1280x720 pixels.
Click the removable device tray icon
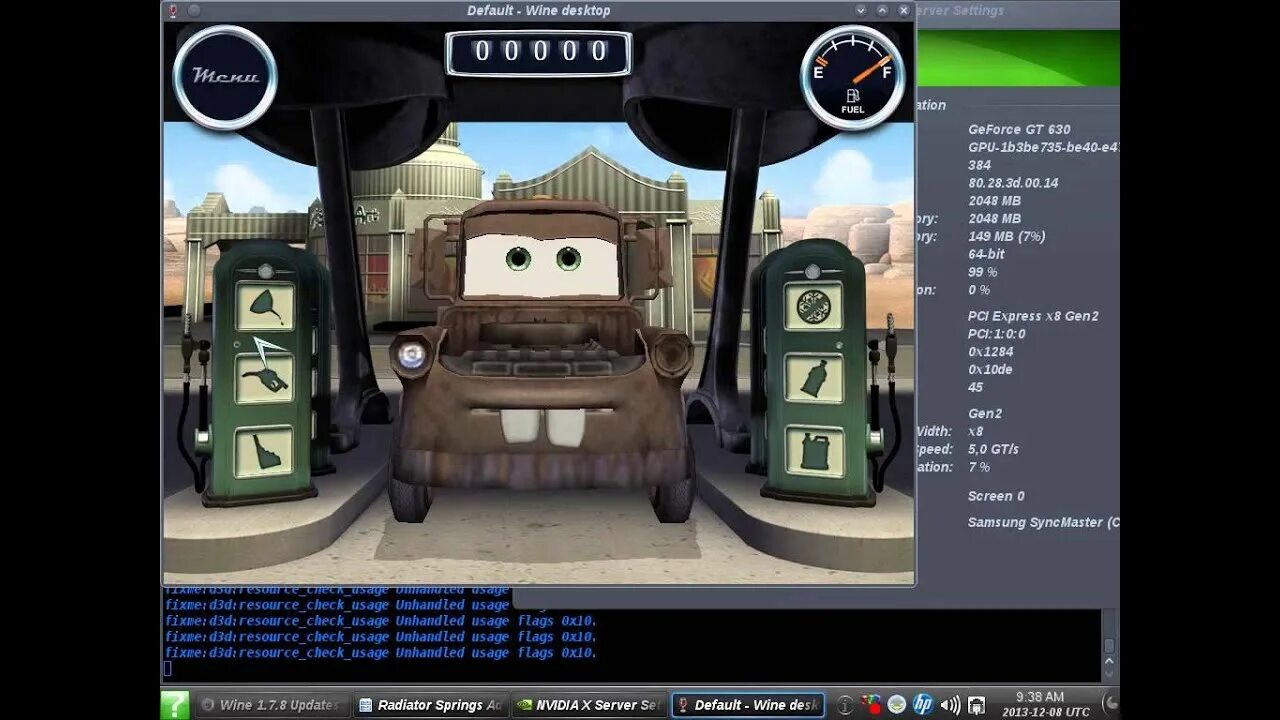[x=977, y=705]
